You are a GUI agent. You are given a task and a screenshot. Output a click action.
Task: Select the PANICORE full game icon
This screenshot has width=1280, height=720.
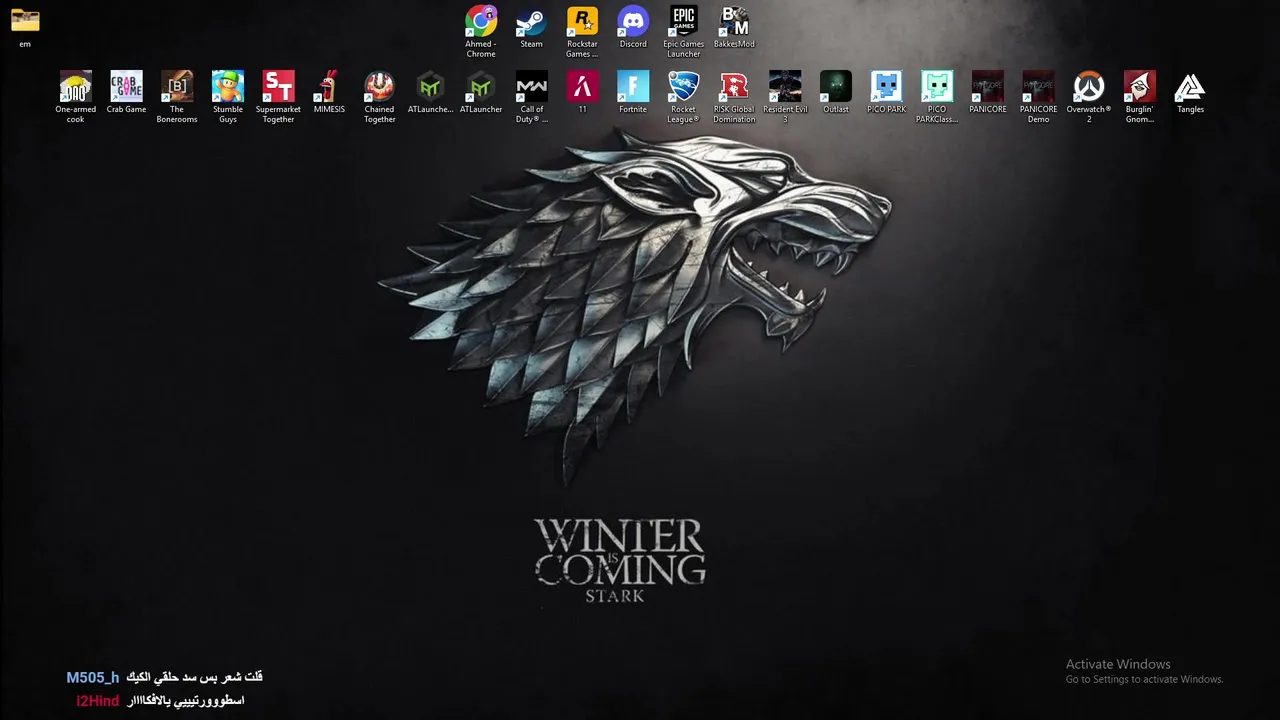pyautogui.click(x=988, y=86)
